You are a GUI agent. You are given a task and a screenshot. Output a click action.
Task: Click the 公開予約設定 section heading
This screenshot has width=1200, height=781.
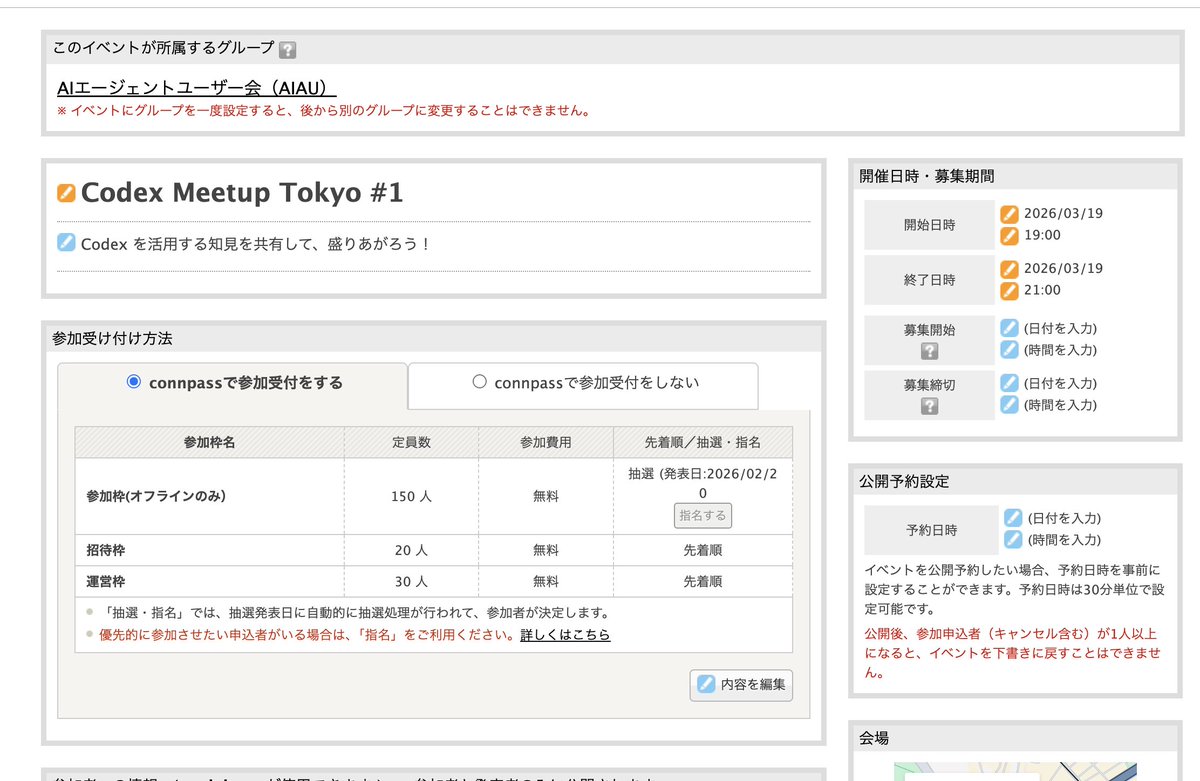point(904,481)
